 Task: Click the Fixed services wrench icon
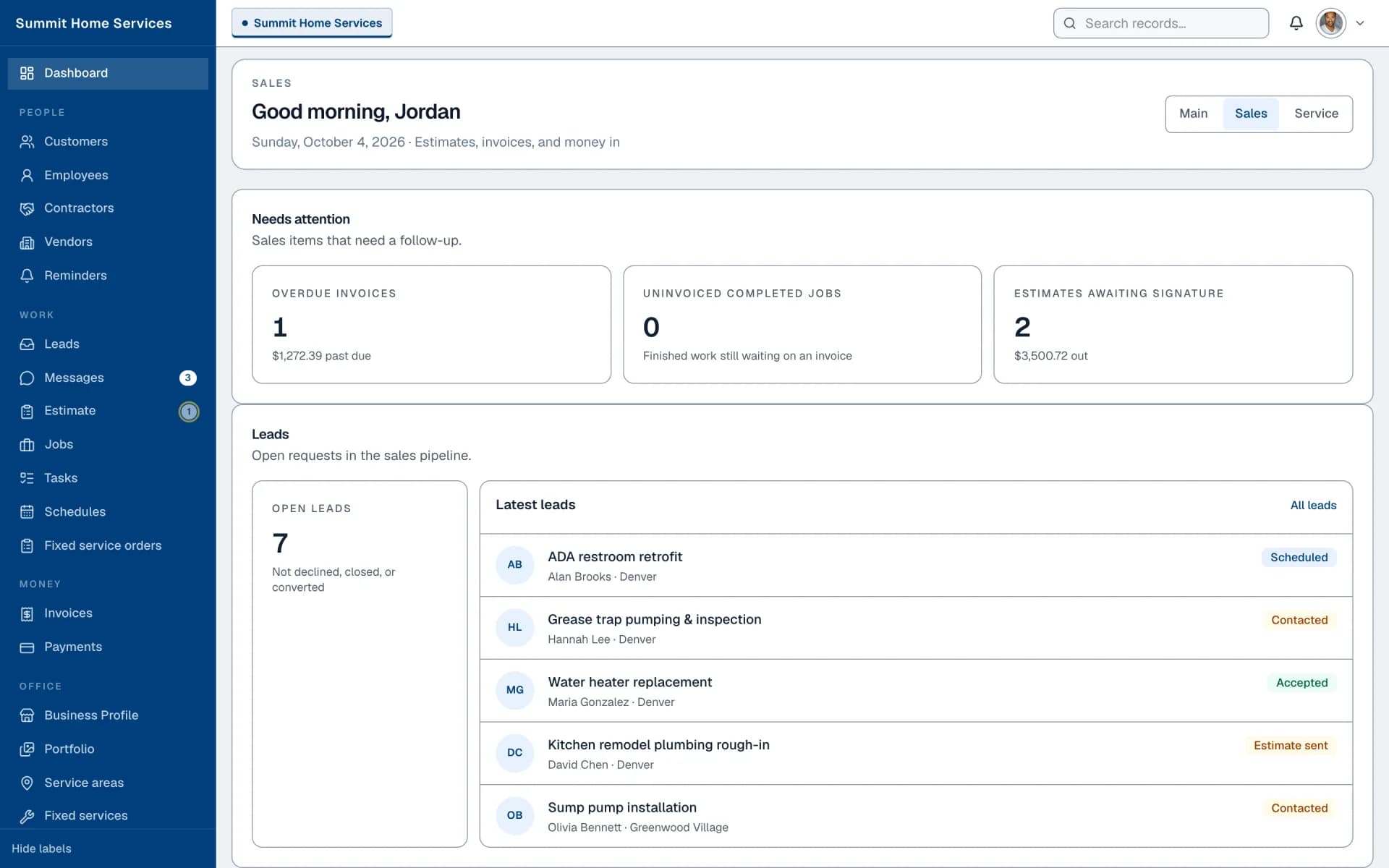[27, 816]
